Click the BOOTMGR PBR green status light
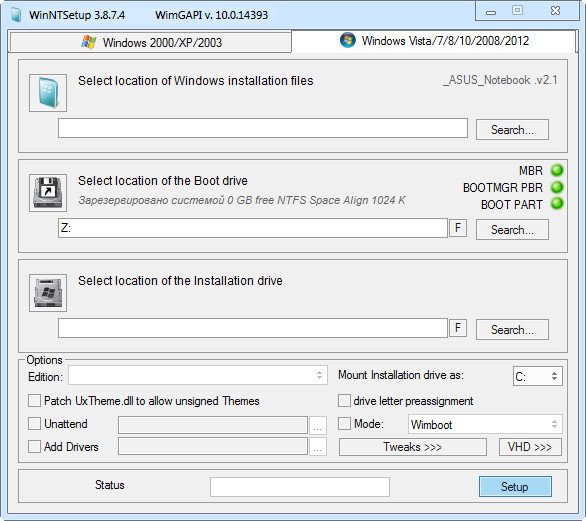This screenshot has width=586, height=521. click(x=557, y=187)
